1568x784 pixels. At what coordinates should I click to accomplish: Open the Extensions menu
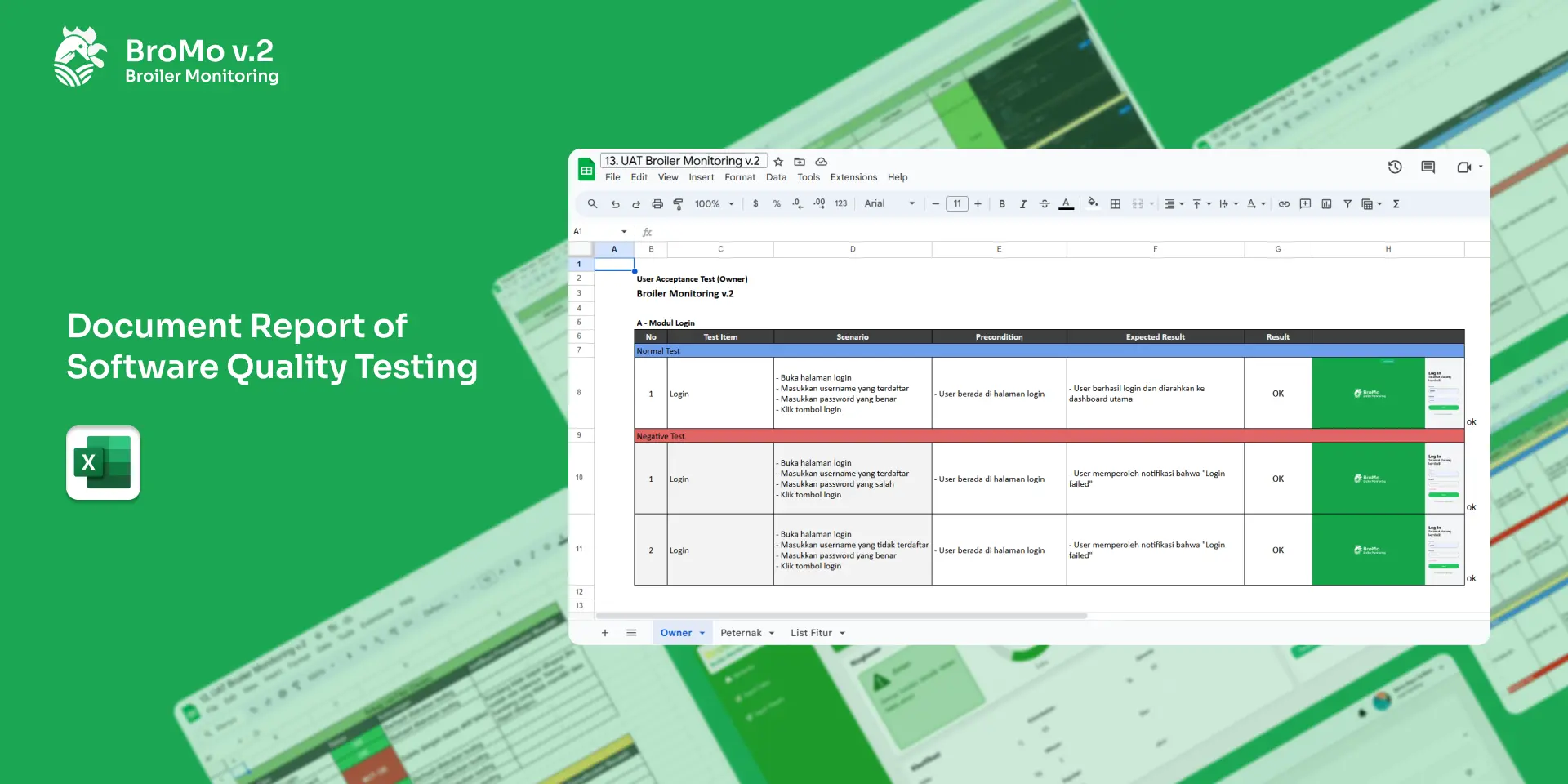853,177
